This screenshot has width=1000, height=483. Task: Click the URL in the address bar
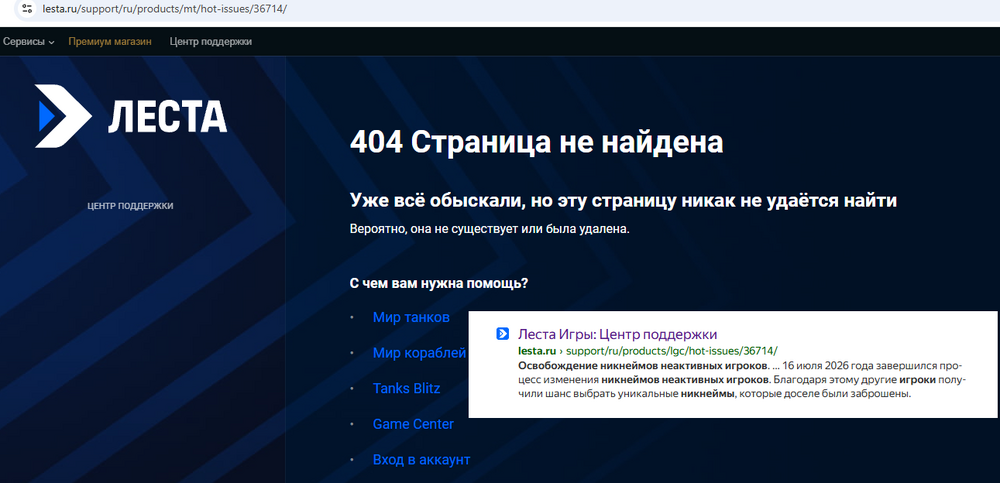[165, 10]
